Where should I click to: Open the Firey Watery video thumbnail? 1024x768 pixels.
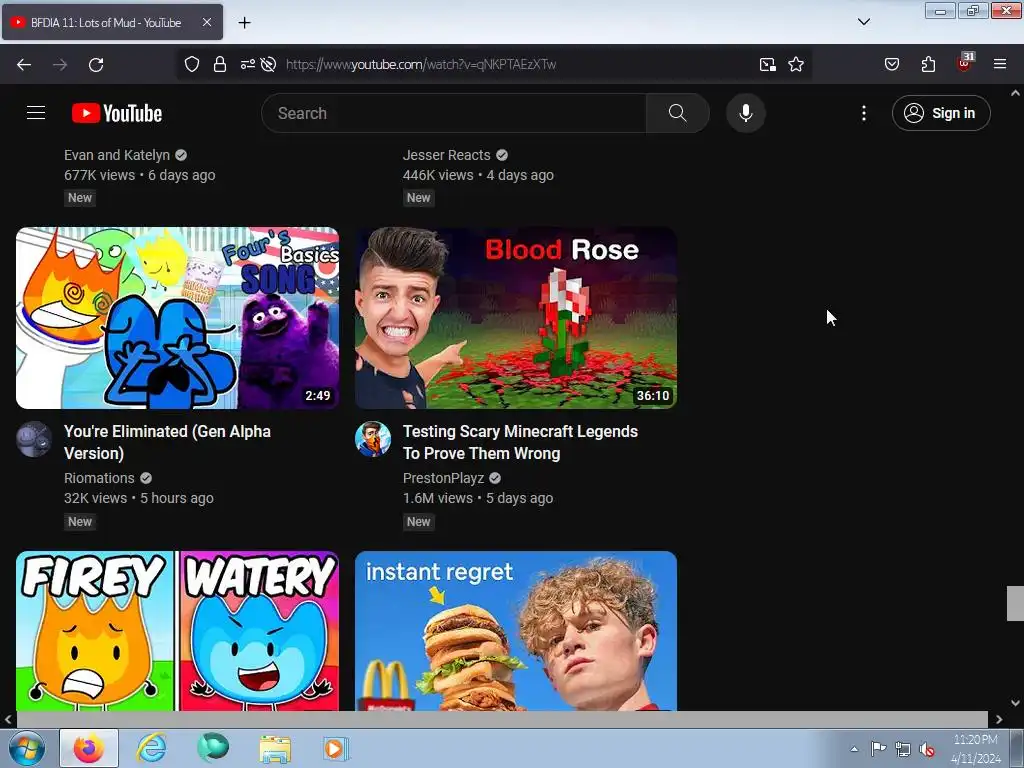(177, 631)
